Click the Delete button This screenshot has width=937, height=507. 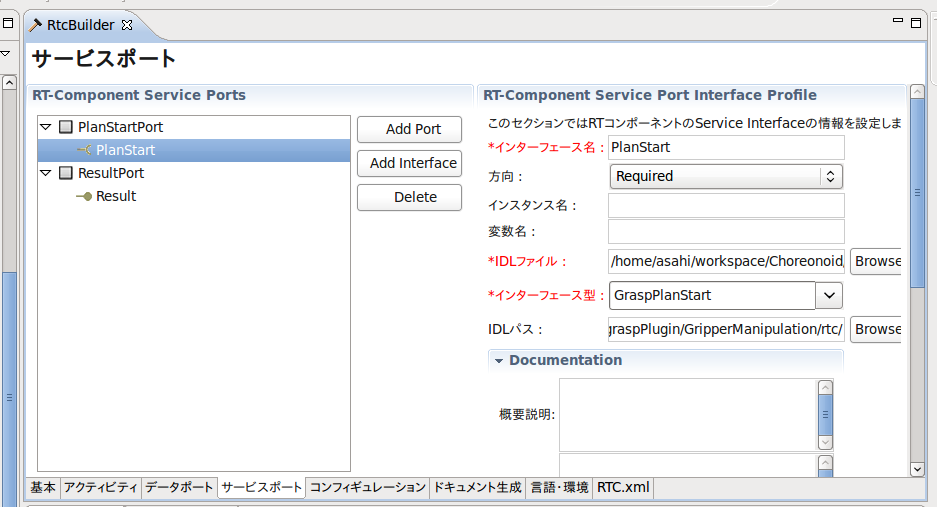(x=409, y=198)
